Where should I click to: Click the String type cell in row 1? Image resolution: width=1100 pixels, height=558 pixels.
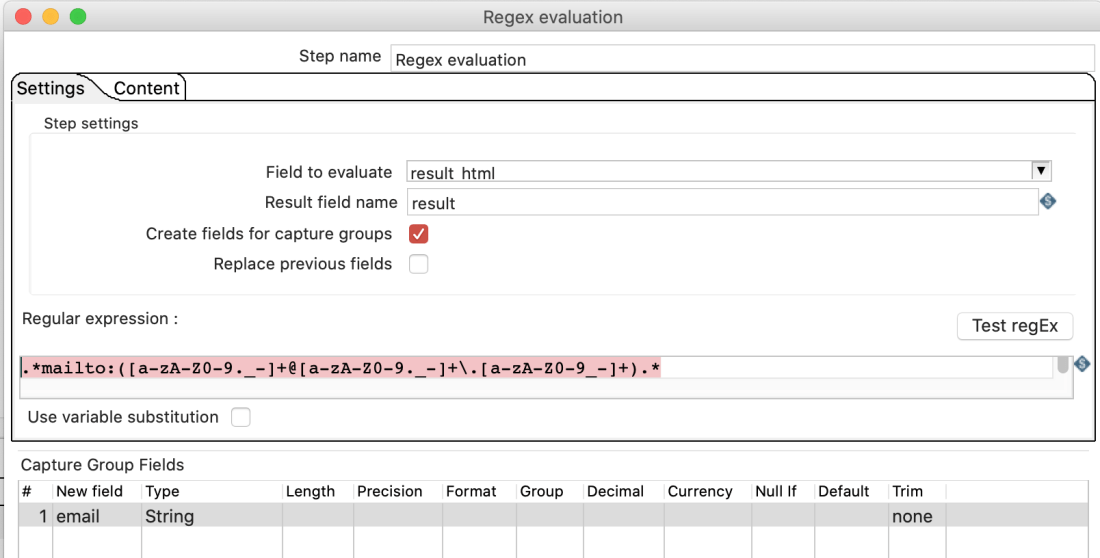210,516
